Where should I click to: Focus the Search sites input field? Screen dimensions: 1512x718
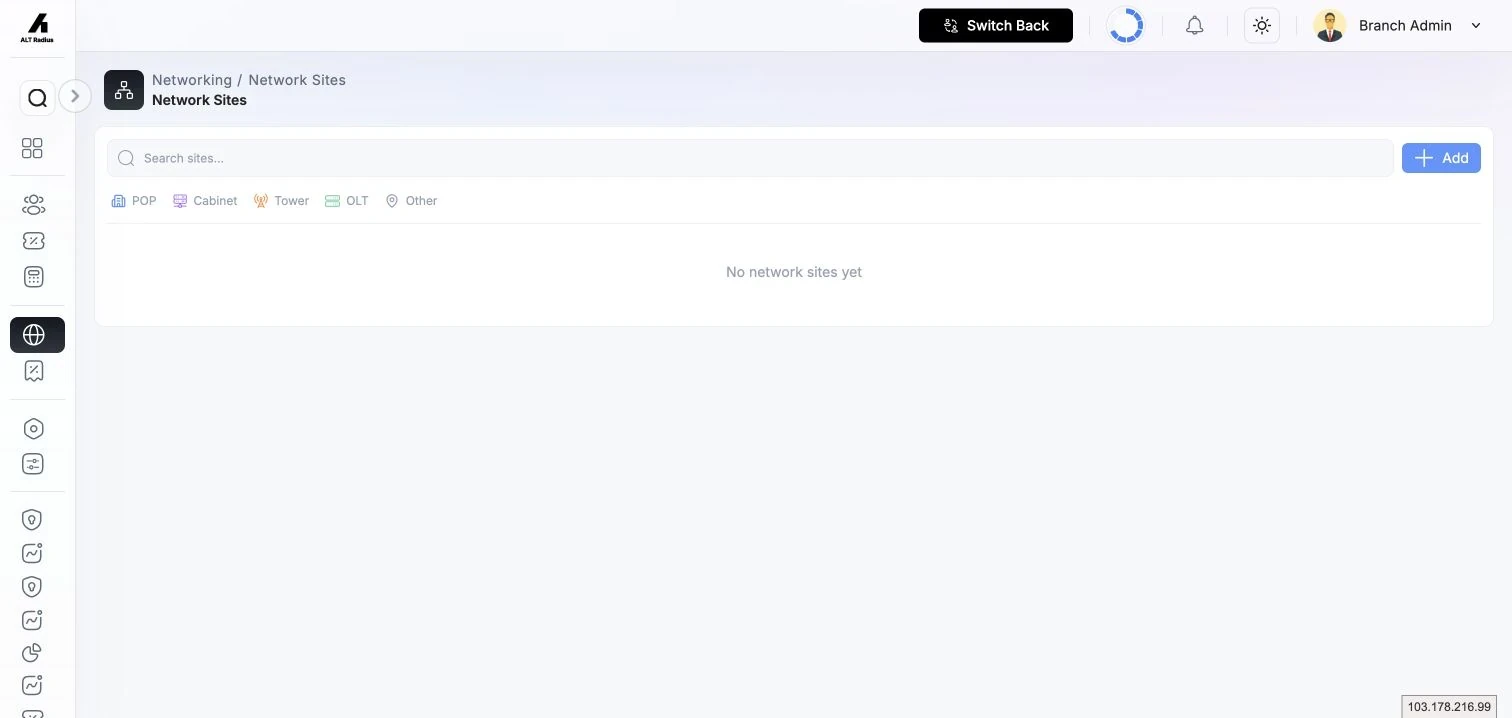[x=750, y=158]
